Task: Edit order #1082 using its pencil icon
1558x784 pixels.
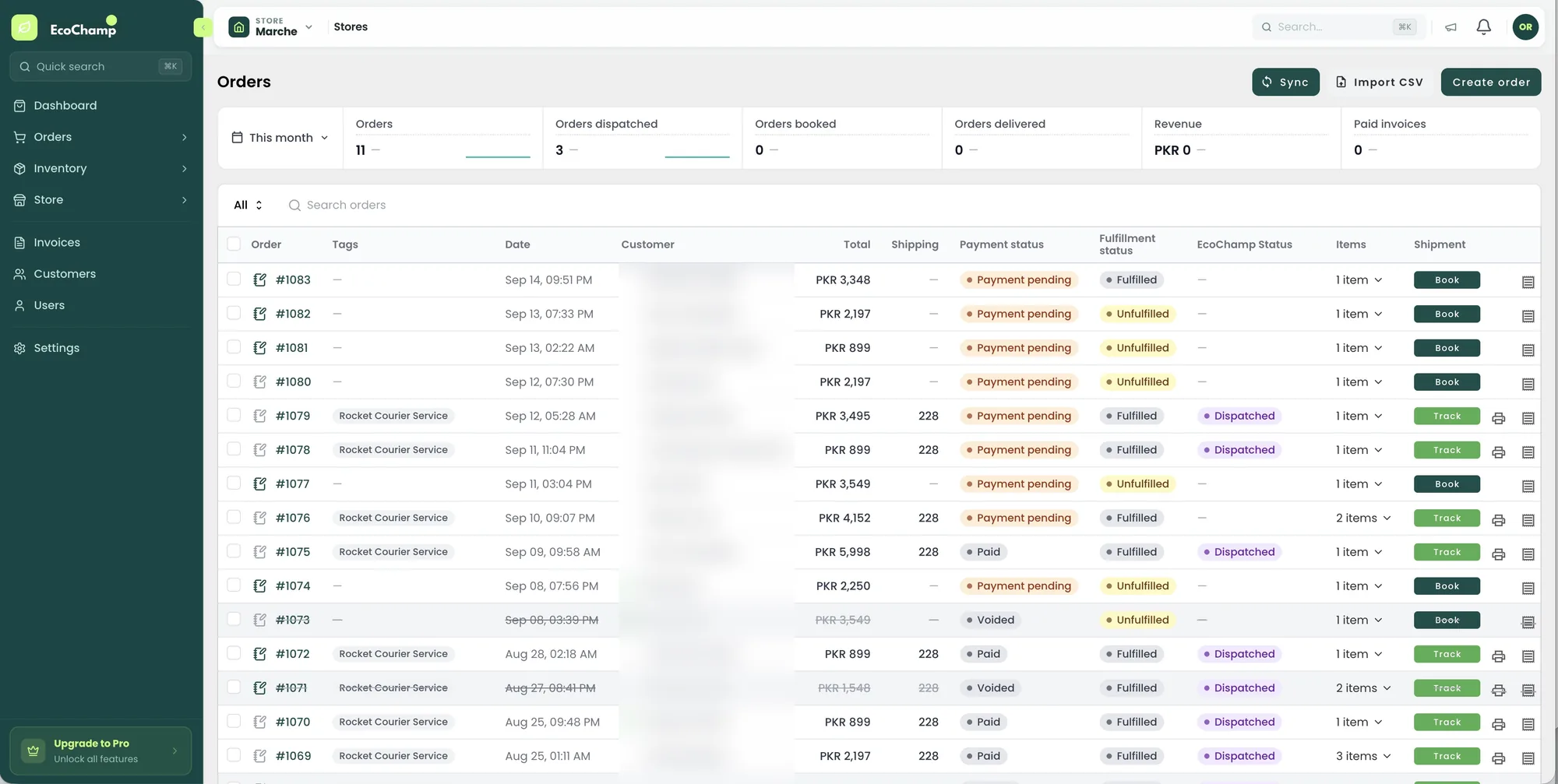Action: pyautogui.click(x=260, y=314)
